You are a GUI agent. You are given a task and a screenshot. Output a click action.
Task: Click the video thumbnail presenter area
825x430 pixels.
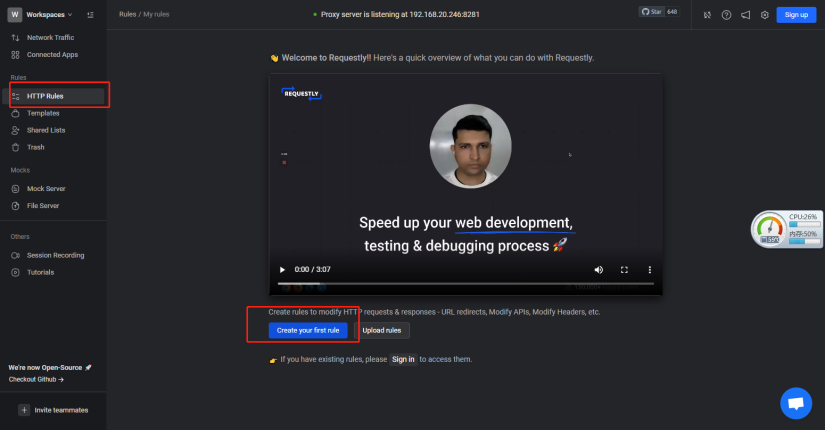(x=470, y=146)
